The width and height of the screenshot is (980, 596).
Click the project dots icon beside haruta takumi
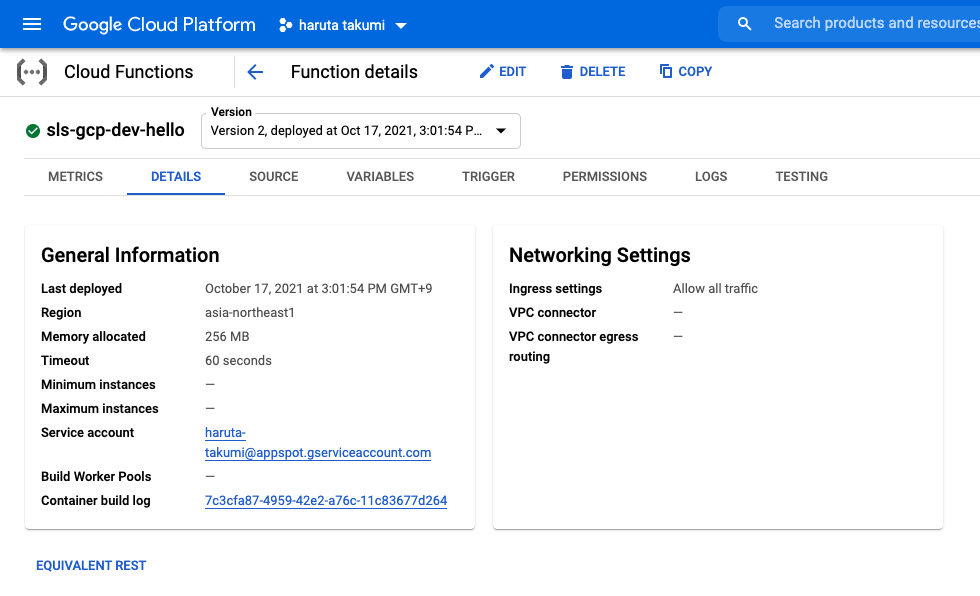click(x=286, y=25)
